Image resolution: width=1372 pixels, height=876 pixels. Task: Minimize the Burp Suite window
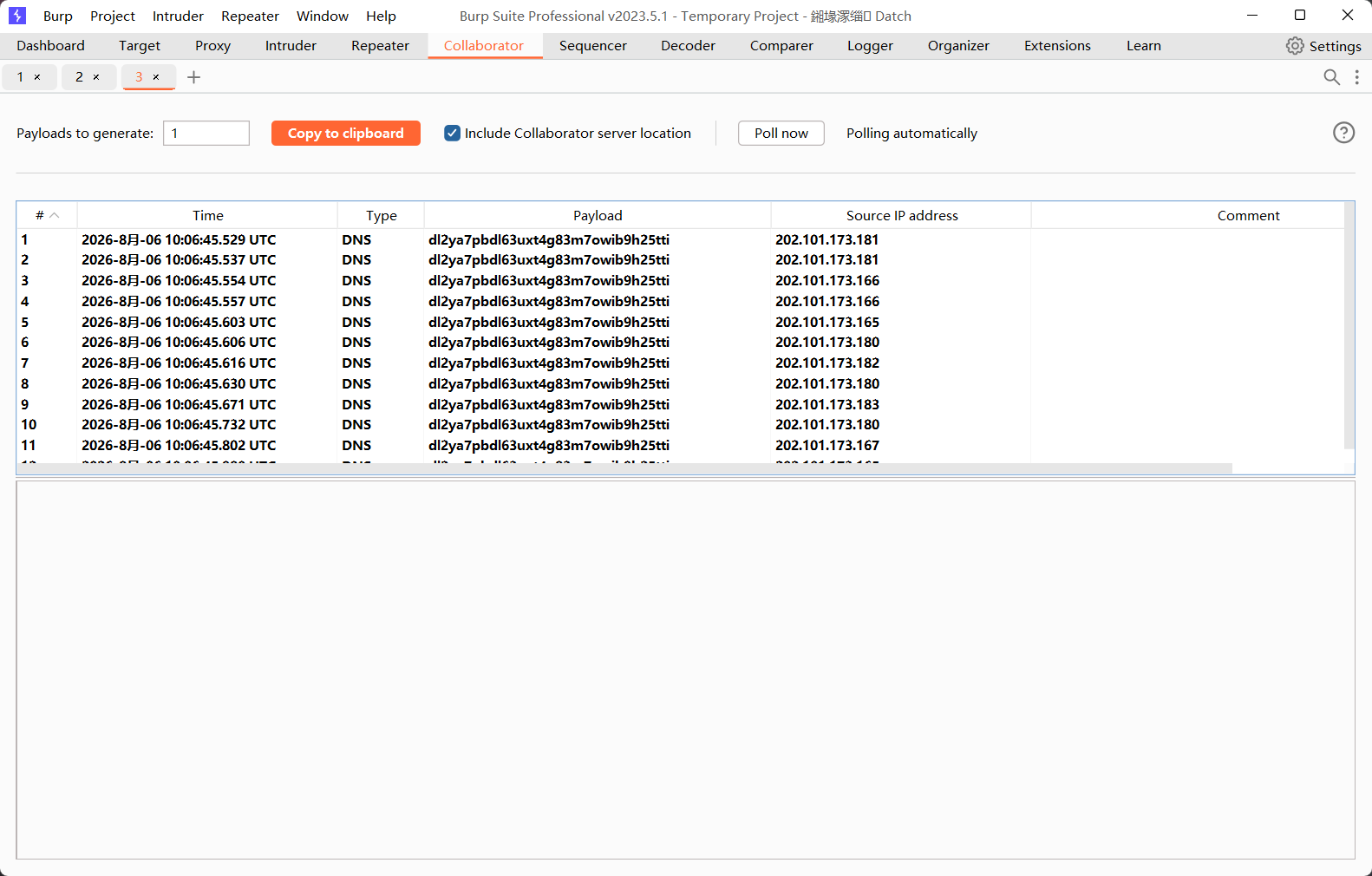[x=1252, y=15]
